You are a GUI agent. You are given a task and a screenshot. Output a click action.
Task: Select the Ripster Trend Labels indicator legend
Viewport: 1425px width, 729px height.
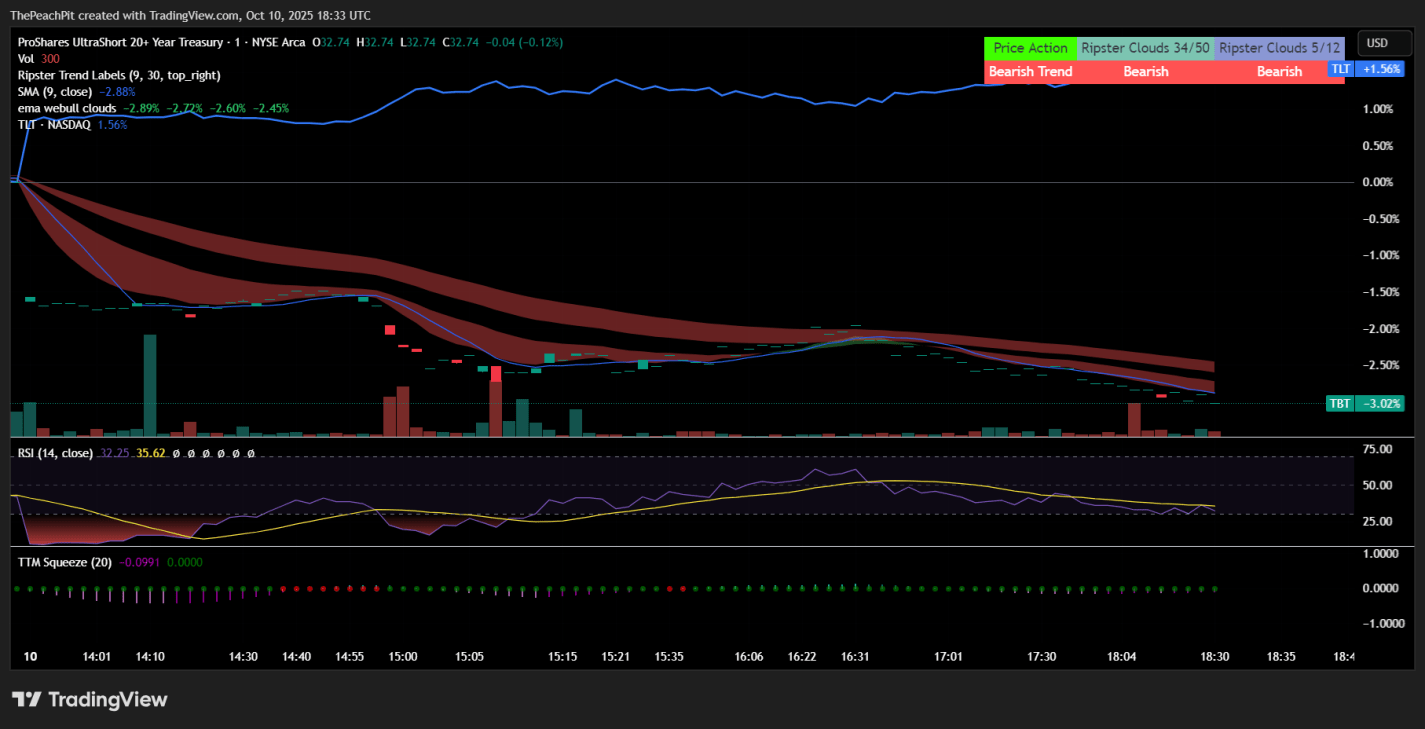[x=119, y=75]
